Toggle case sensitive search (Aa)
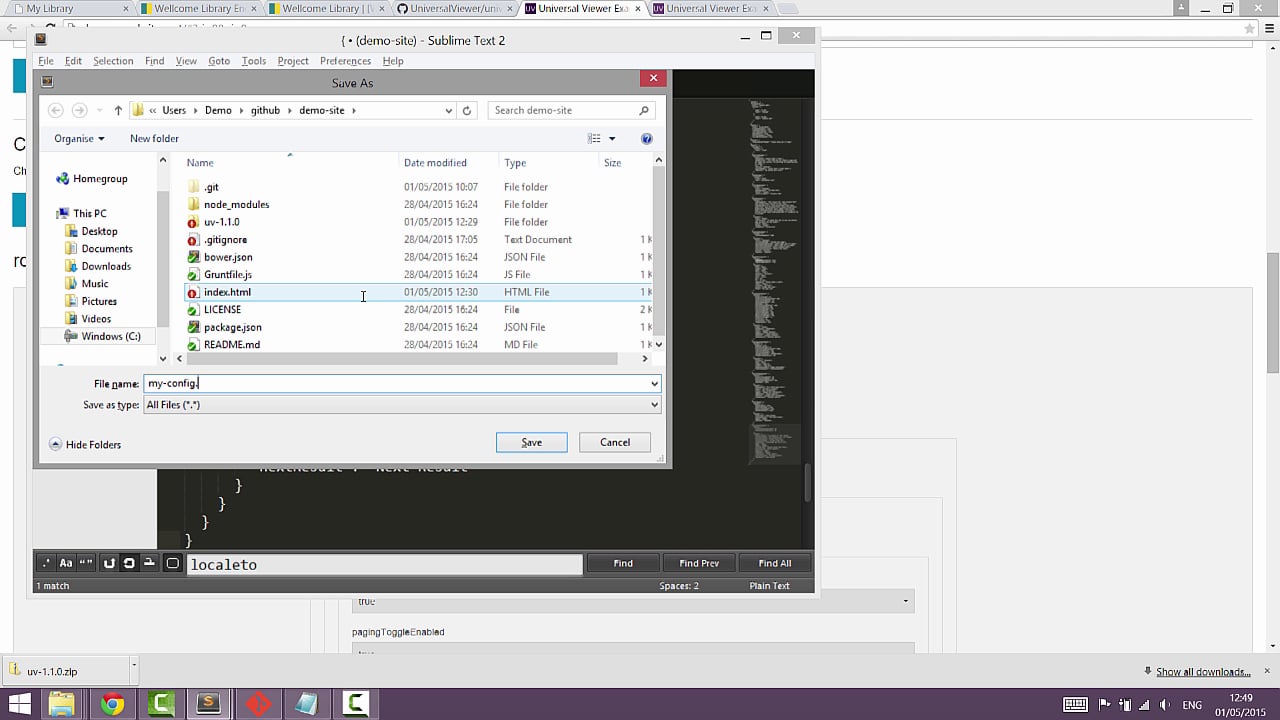 click(66, 563)
